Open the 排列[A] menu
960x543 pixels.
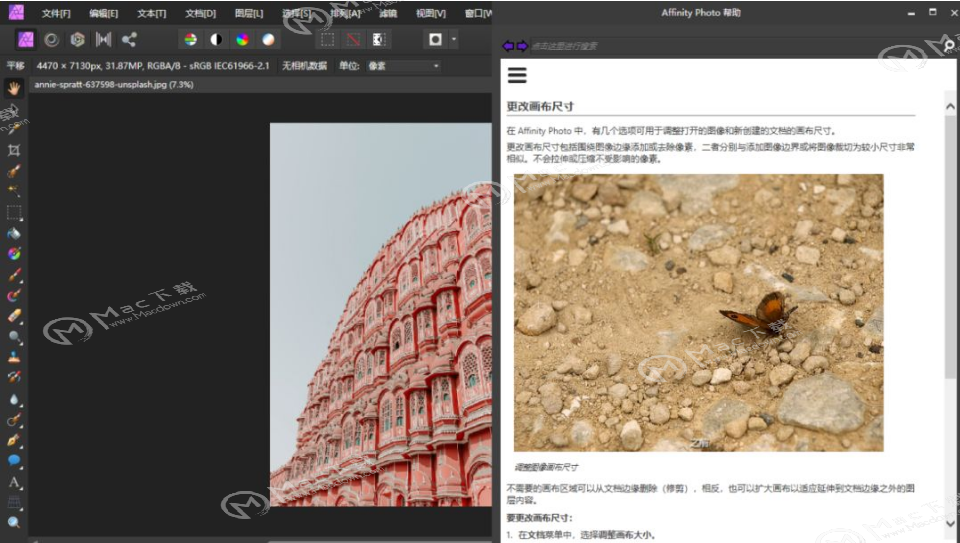tap(345, 13)
